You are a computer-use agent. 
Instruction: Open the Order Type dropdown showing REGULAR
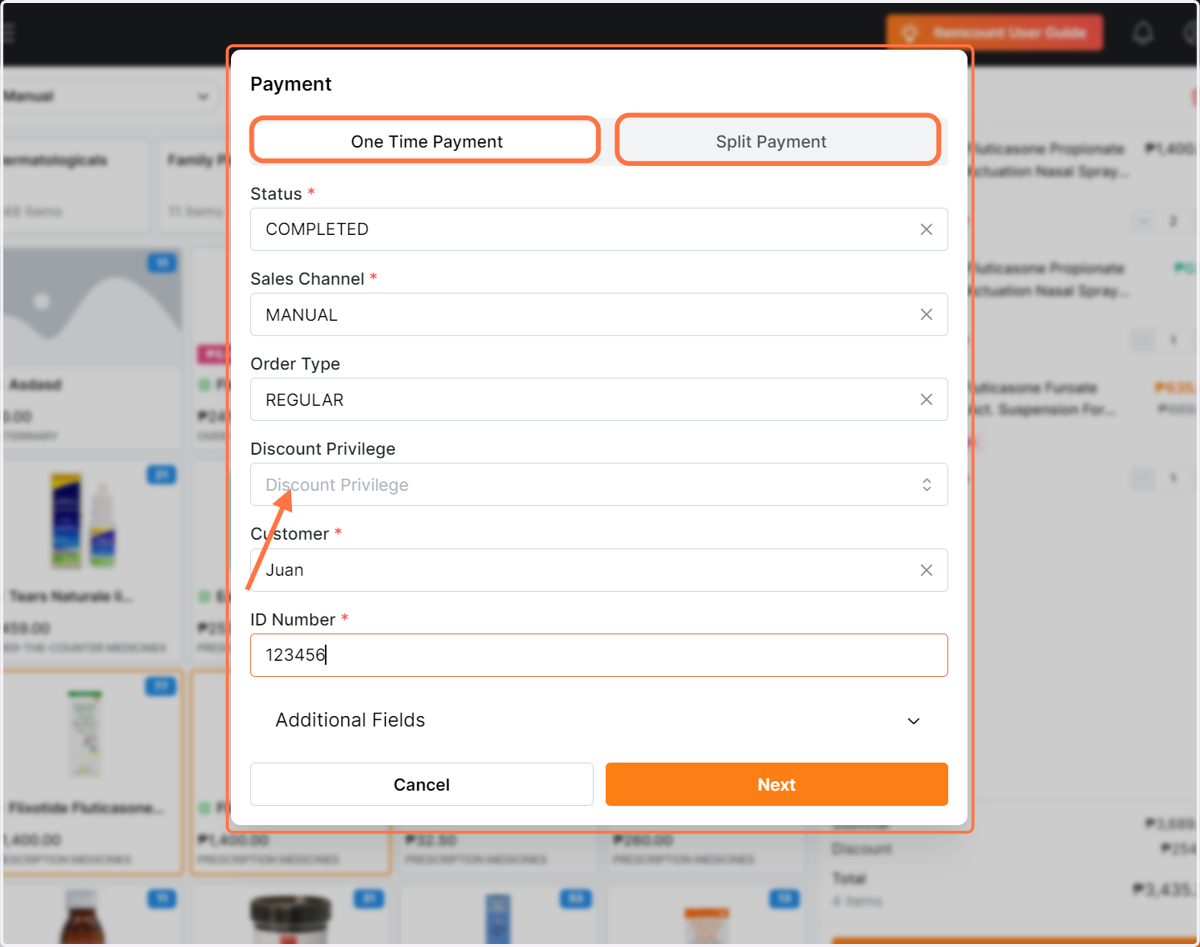coord(599,399)
